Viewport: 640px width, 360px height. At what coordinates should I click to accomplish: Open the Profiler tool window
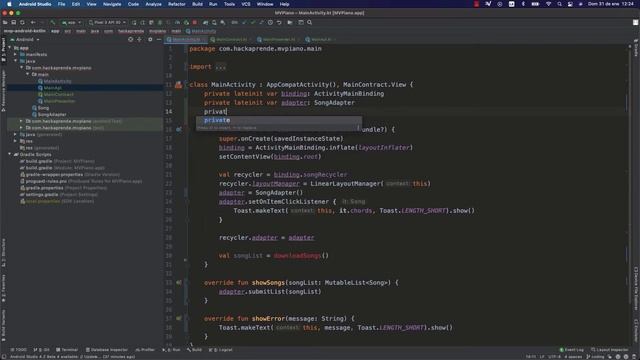point(145,350)
